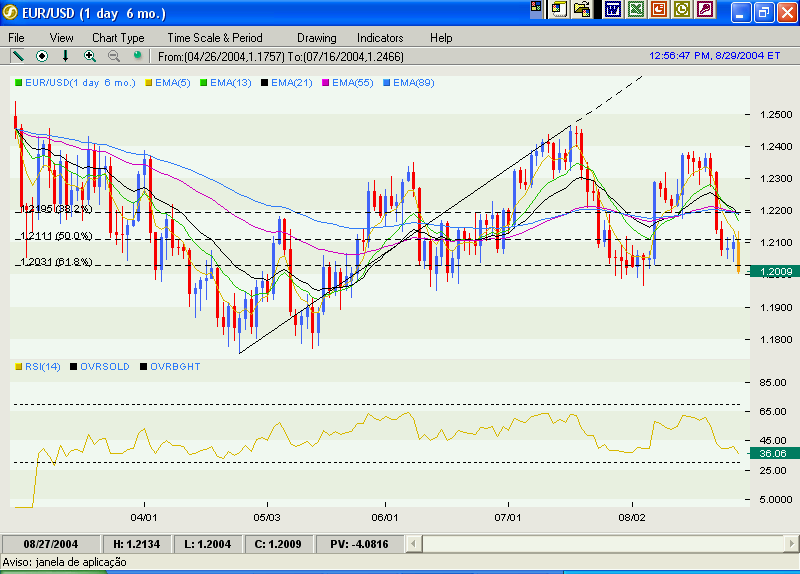Click the EMA(89) blue legend swatch
The width and height of the screenshot is (800, 574).
(387, 82)
